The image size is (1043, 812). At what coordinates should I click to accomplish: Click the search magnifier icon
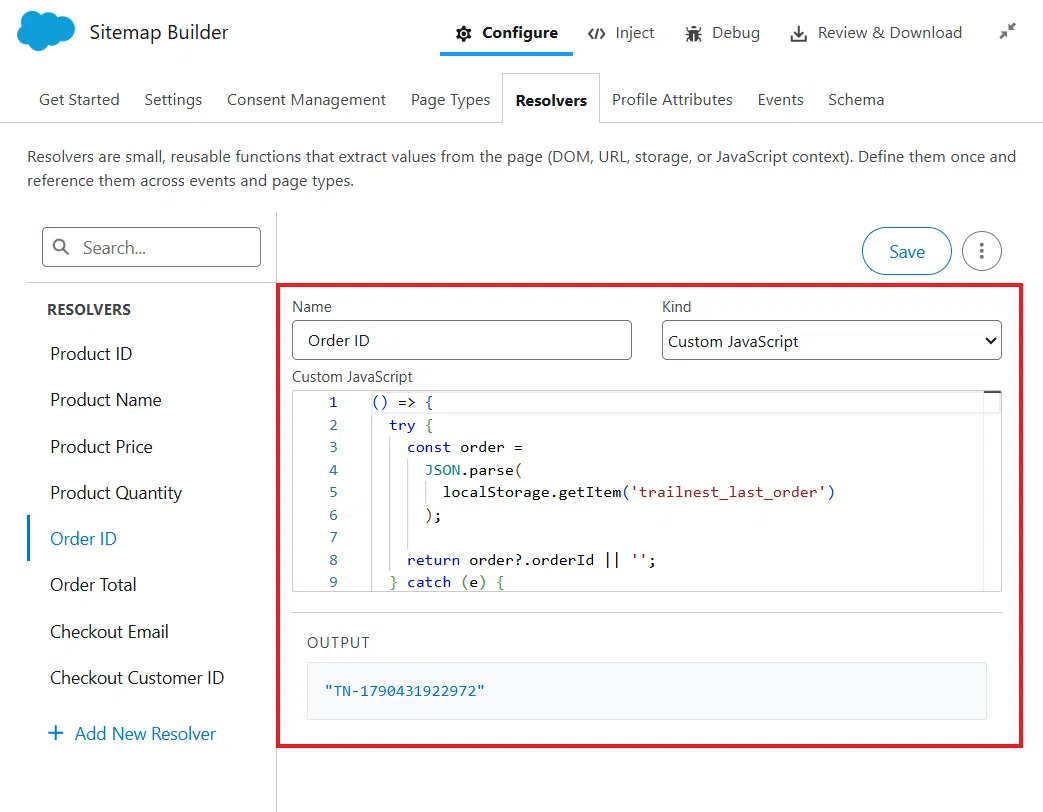point(61,247)
